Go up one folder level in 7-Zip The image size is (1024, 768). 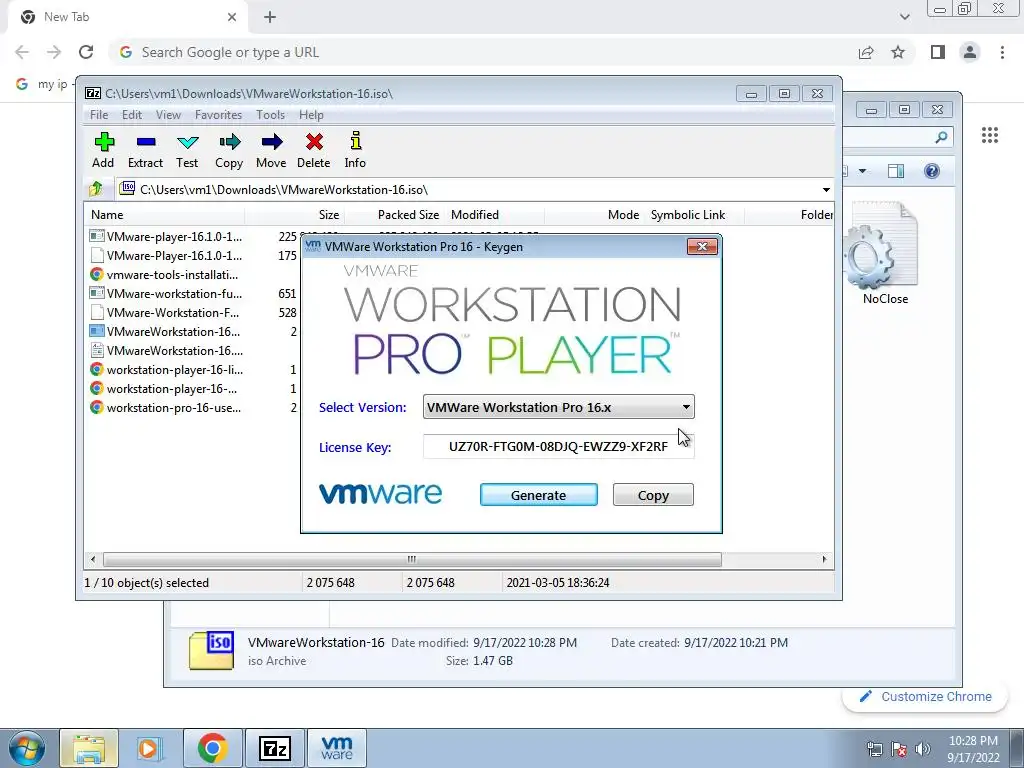[x=96, y=189]
